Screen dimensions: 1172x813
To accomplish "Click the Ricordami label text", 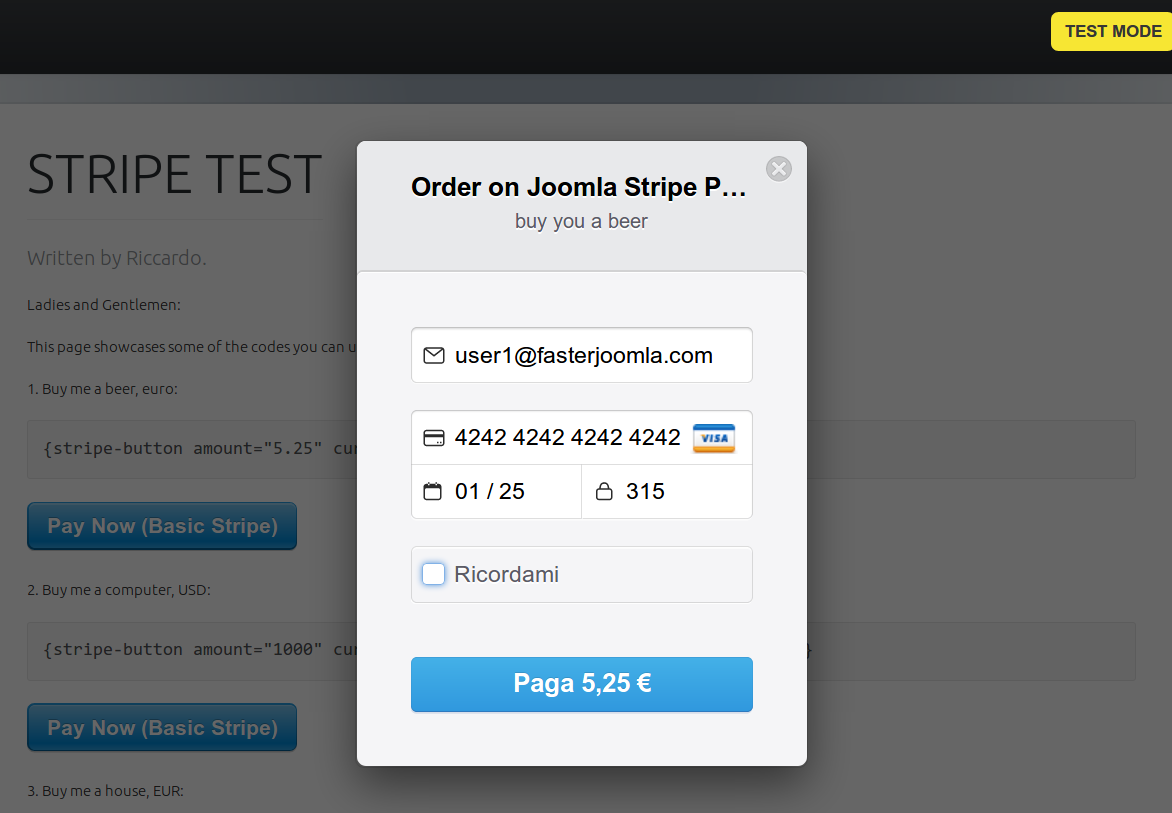I will (506, 574).
